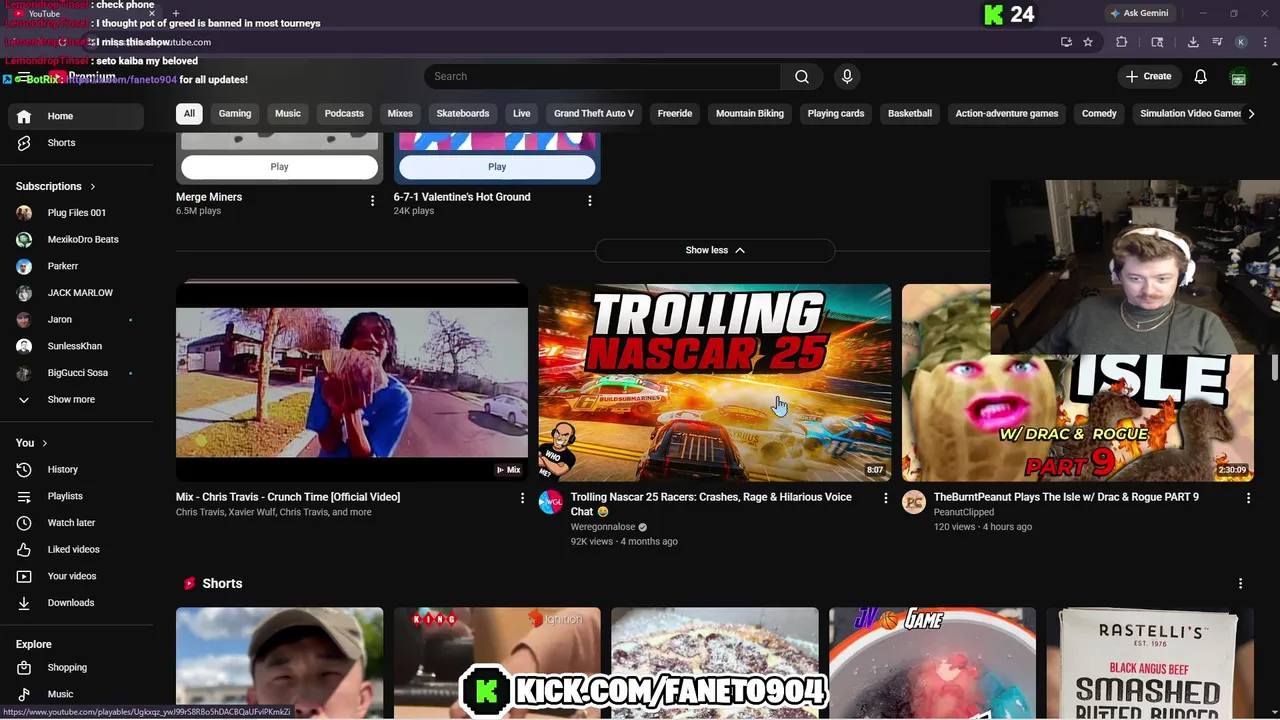The height and width of the screenshot is (720, 1280).
Task: Open the notifications bell
Action: click(x=1201, y=77)
